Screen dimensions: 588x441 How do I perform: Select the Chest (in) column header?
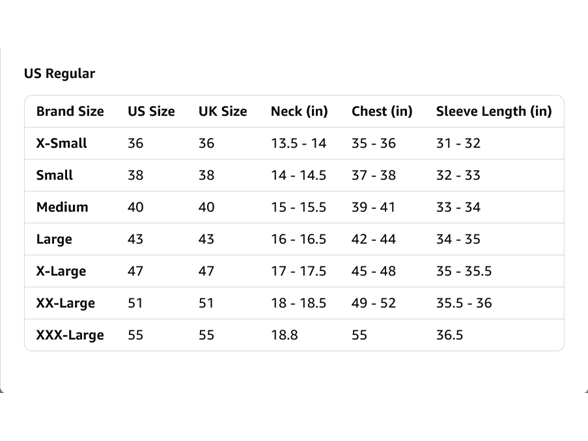click(382, 111)
